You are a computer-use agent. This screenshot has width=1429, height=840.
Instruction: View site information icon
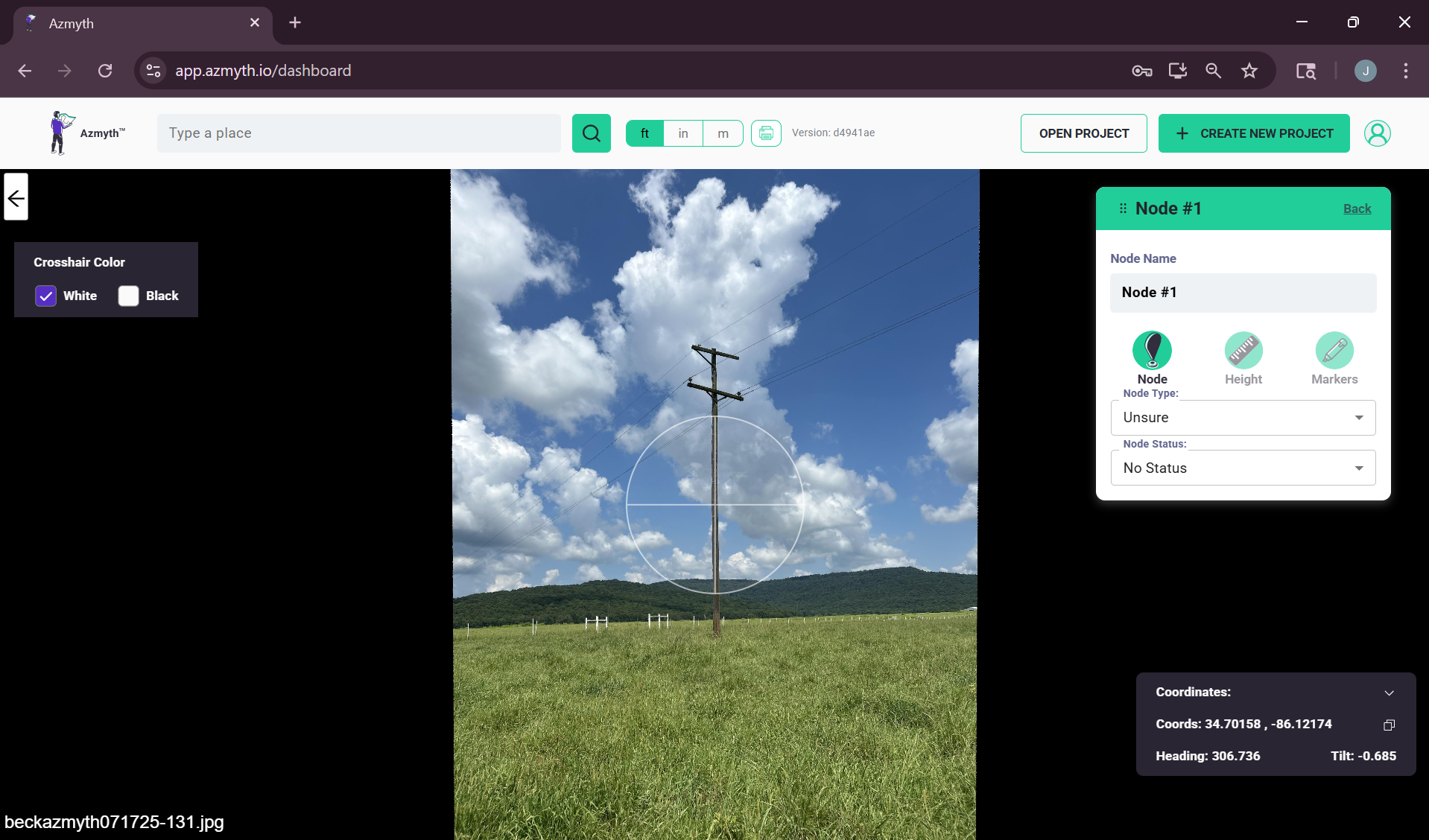coord(153,71)
